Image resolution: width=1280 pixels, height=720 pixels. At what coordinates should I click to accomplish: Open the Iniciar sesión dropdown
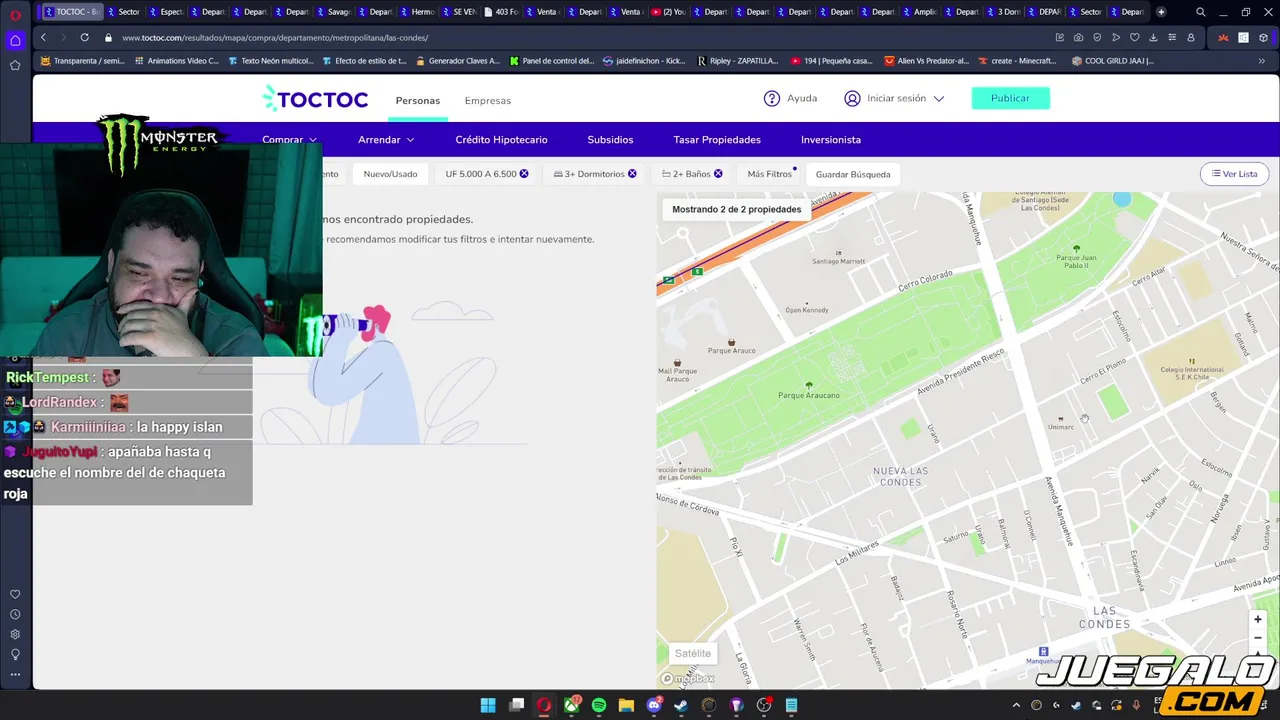[894, 98]
